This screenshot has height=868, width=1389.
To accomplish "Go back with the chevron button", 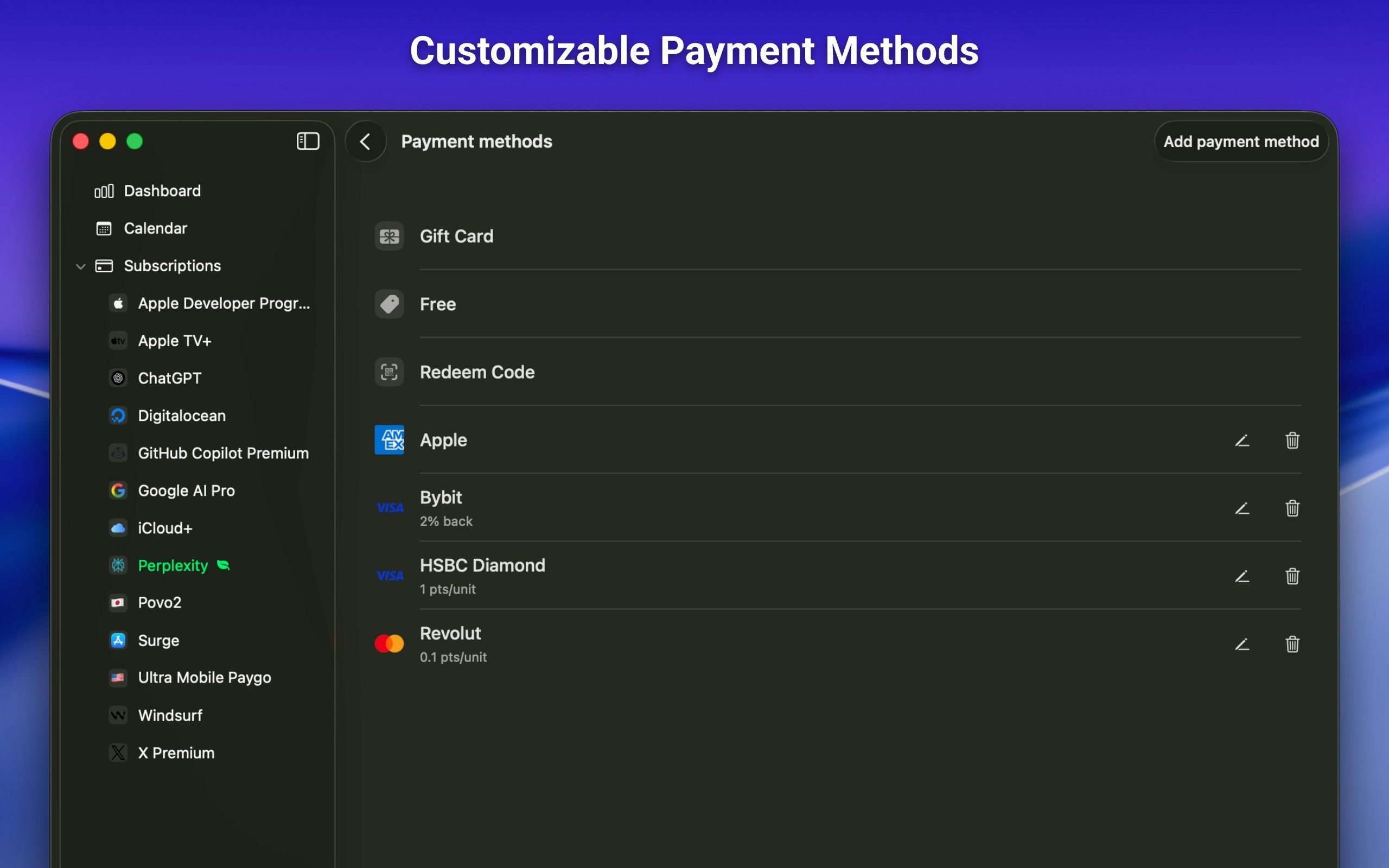I will tap(366, 141).
